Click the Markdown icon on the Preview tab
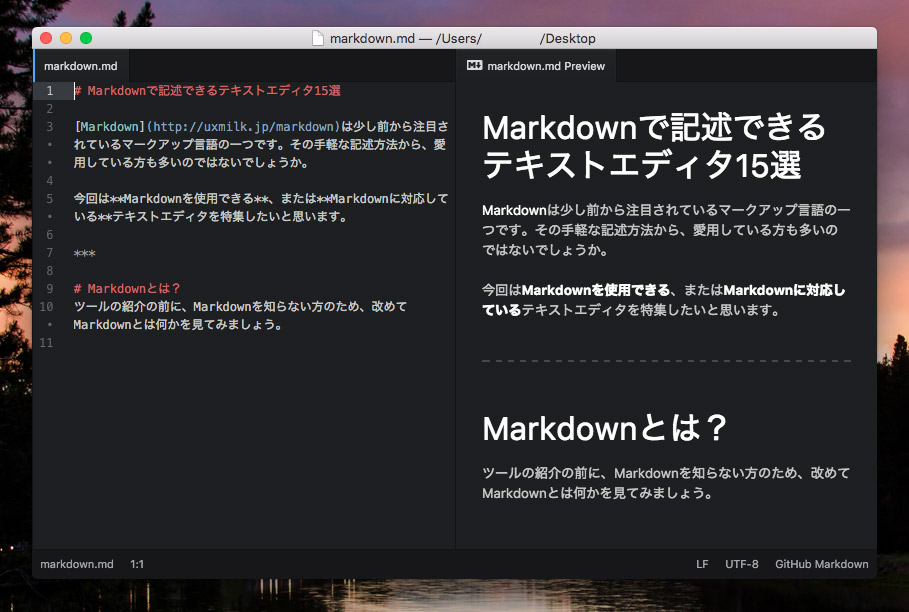 tap(475, 66)
